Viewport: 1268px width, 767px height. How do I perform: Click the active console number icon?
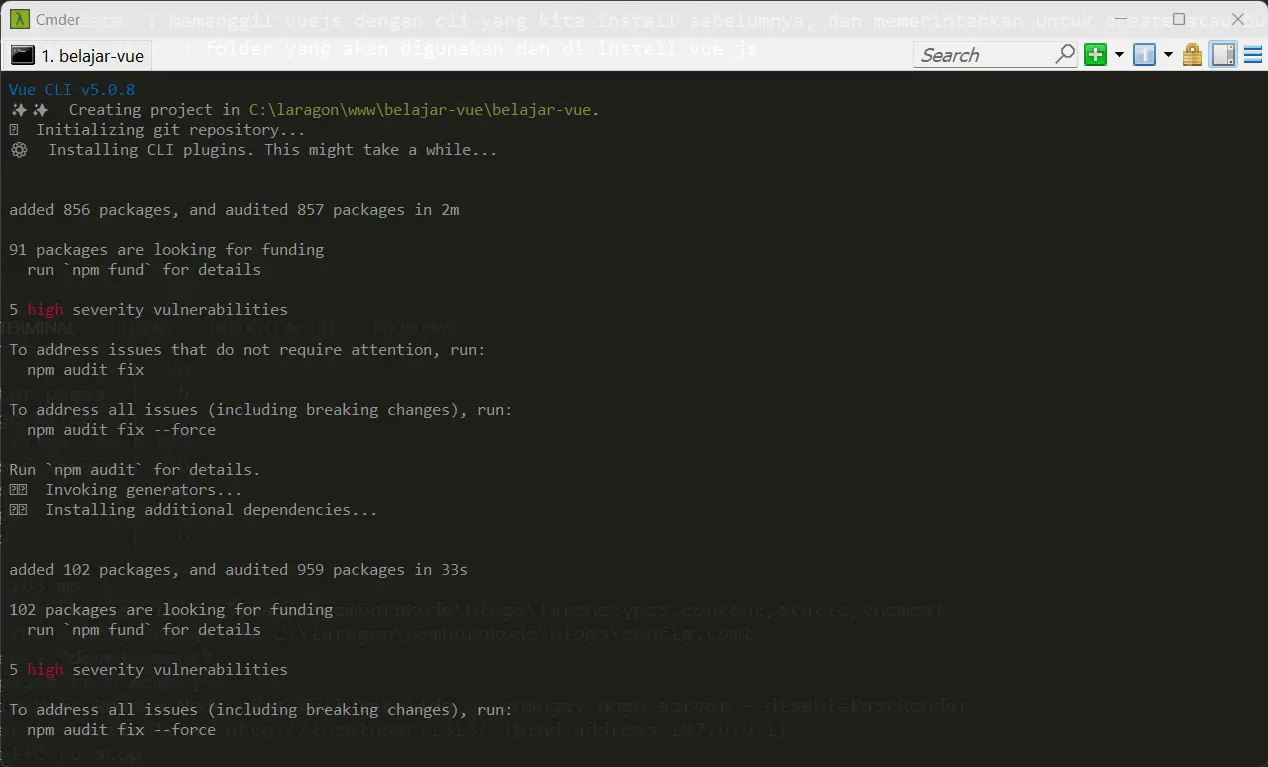(x=1145, y=55)
